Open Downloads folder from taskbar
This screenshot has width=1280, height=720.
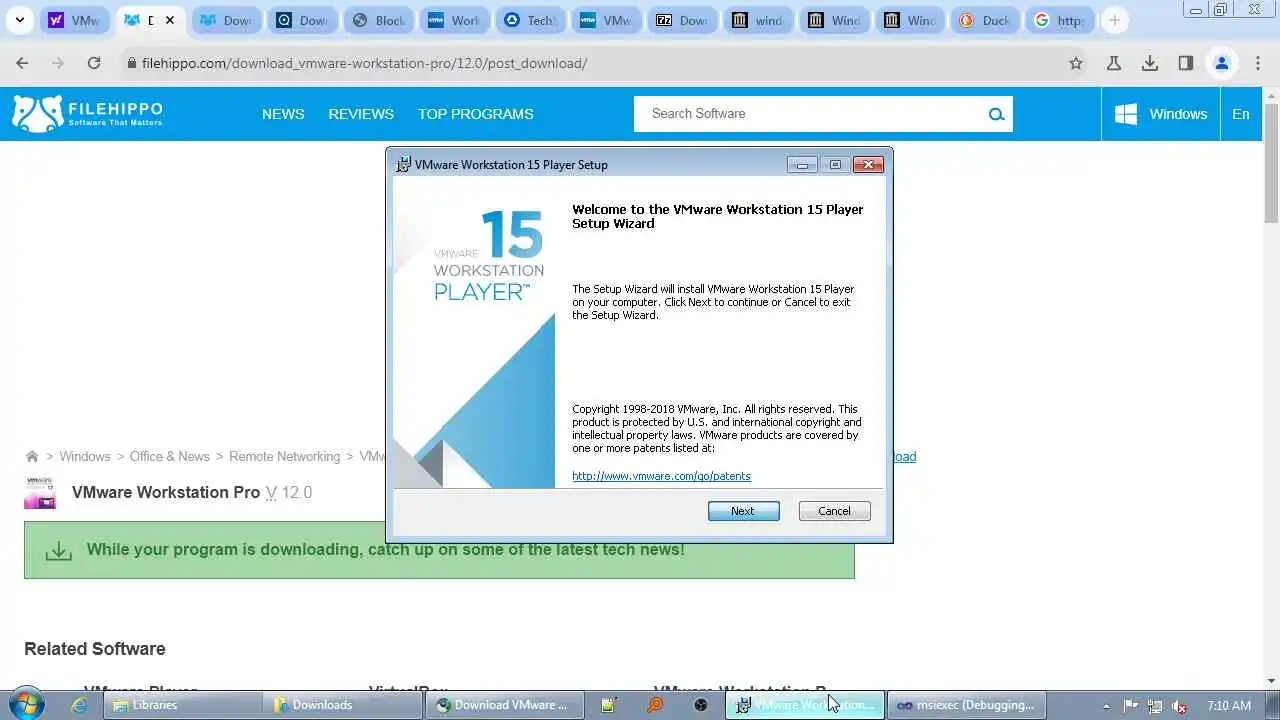point(345,705)
